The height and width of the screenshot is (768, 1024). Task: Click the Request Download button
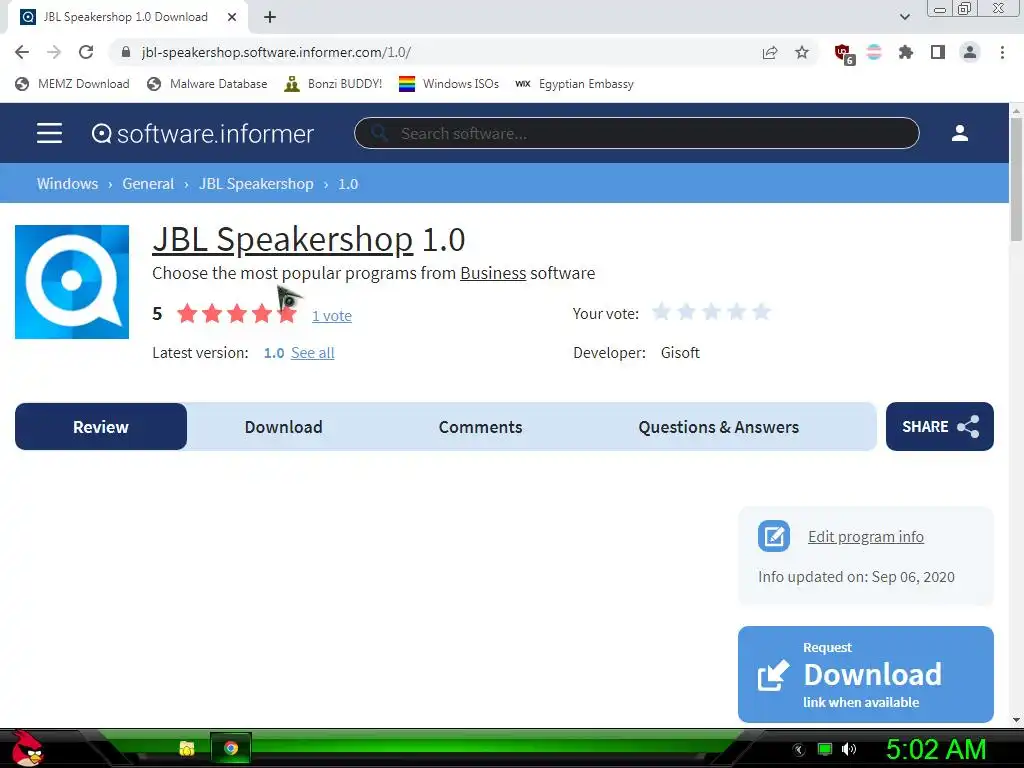click(x=865, y=674)
